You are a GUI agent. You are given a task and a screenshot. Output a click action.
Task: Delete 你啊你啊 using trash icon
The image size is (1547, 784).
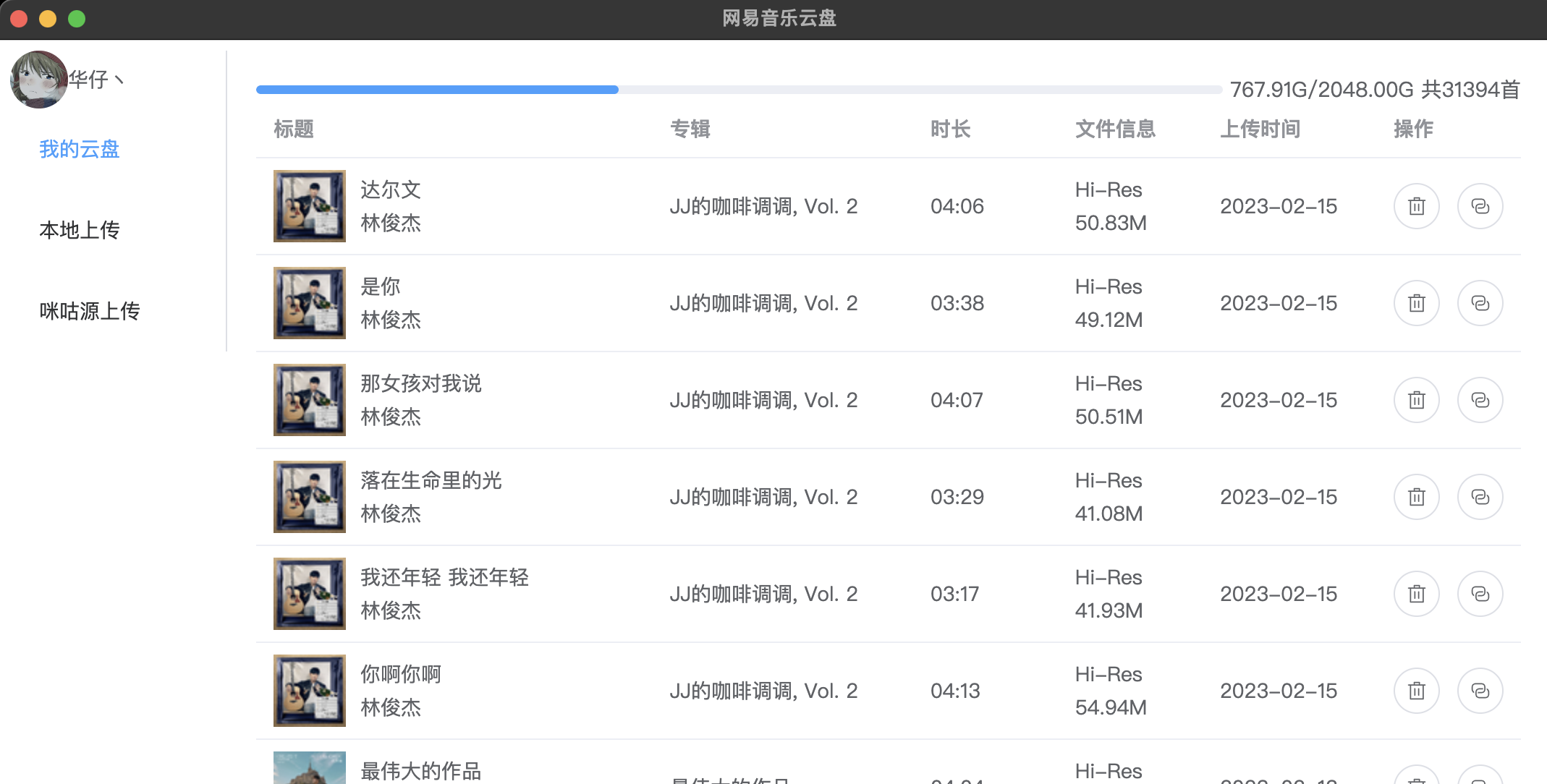[1416, 691]
